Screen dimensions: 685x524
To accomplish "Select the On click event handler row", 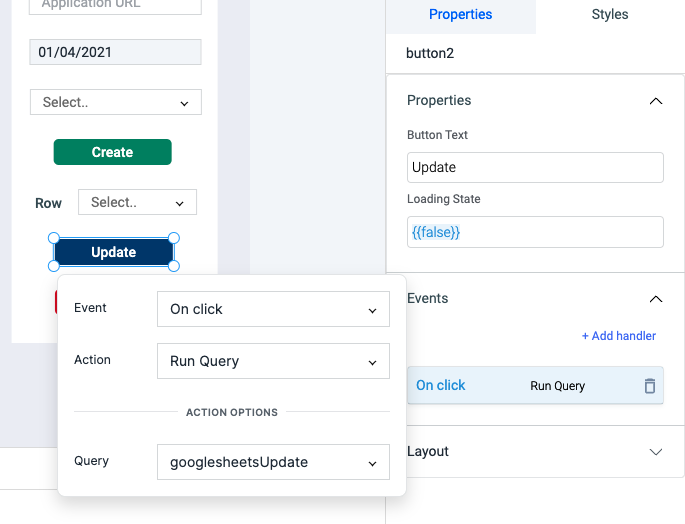I will [x=535, y=385].
